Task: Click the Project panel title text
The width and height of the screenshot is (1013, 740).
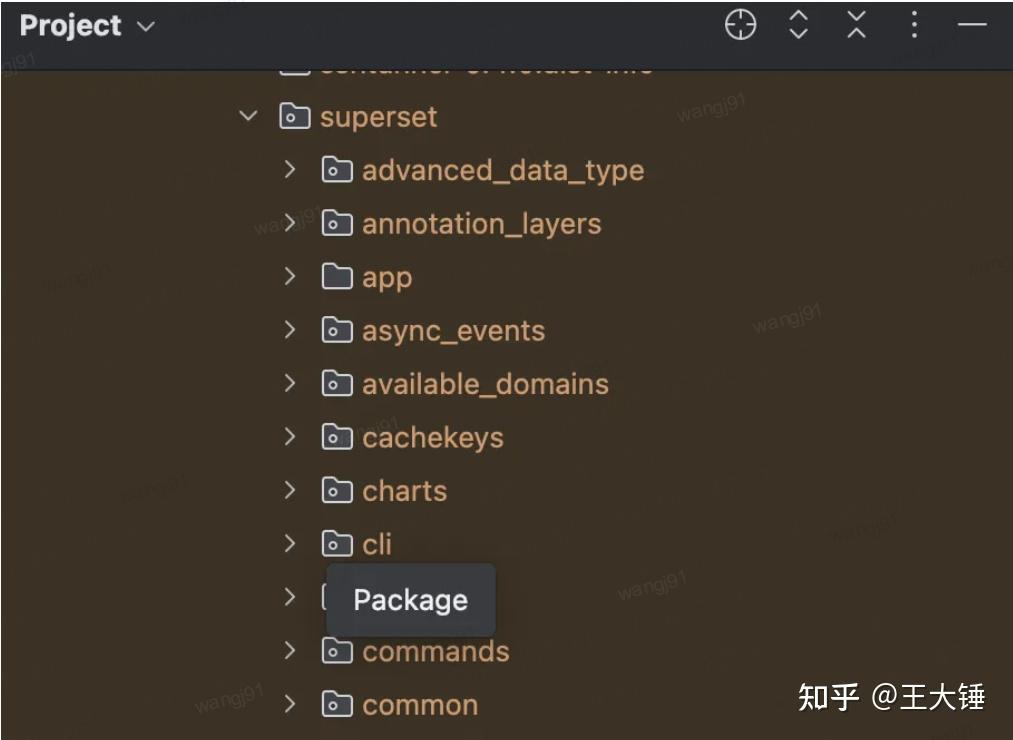Action: pos(71,26)
